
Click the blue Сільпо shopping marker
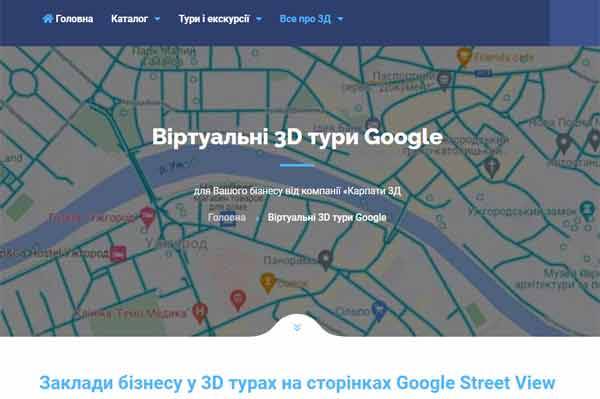(x=379, y=309)
